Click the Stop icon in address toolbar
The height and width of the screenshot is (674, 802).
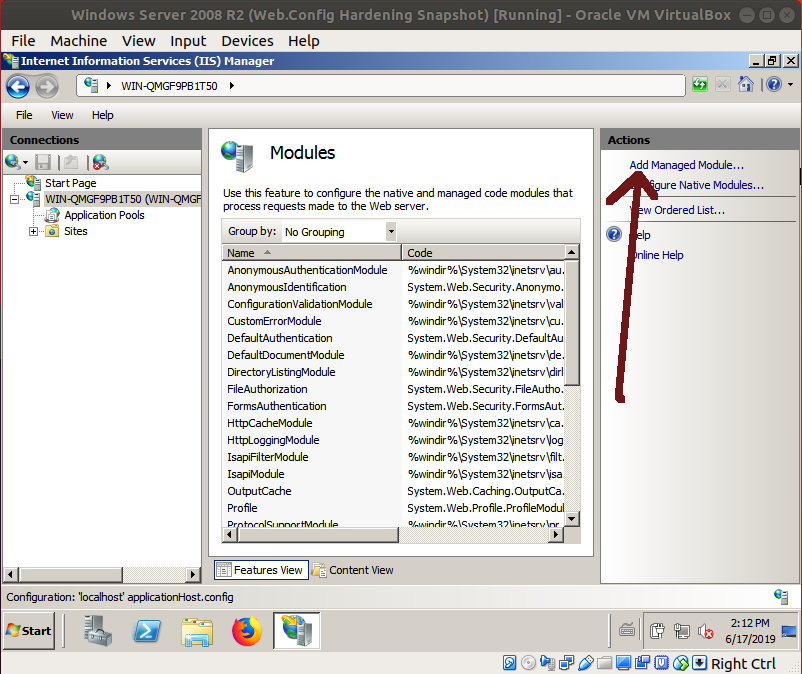[x=723, y=84]
